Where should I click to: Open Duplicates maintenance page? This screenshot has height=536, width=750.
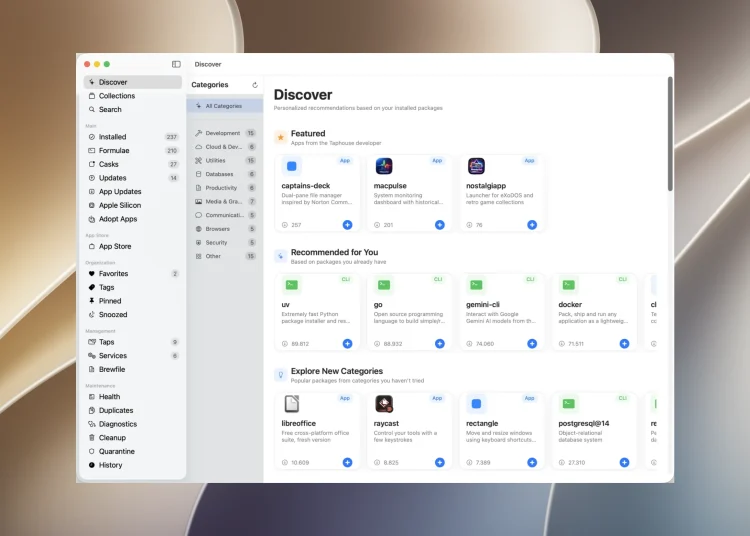[x=132, y=410]
